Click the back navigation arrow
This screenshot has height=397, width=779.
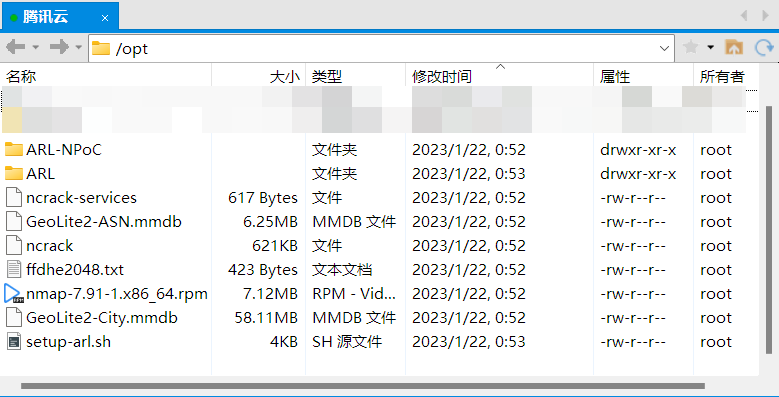(x=16, y=48)
